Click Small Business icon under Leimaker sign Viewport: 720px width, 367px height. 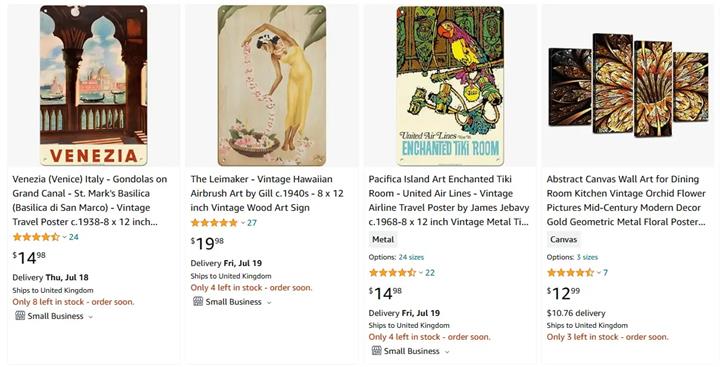click(198, 302)
